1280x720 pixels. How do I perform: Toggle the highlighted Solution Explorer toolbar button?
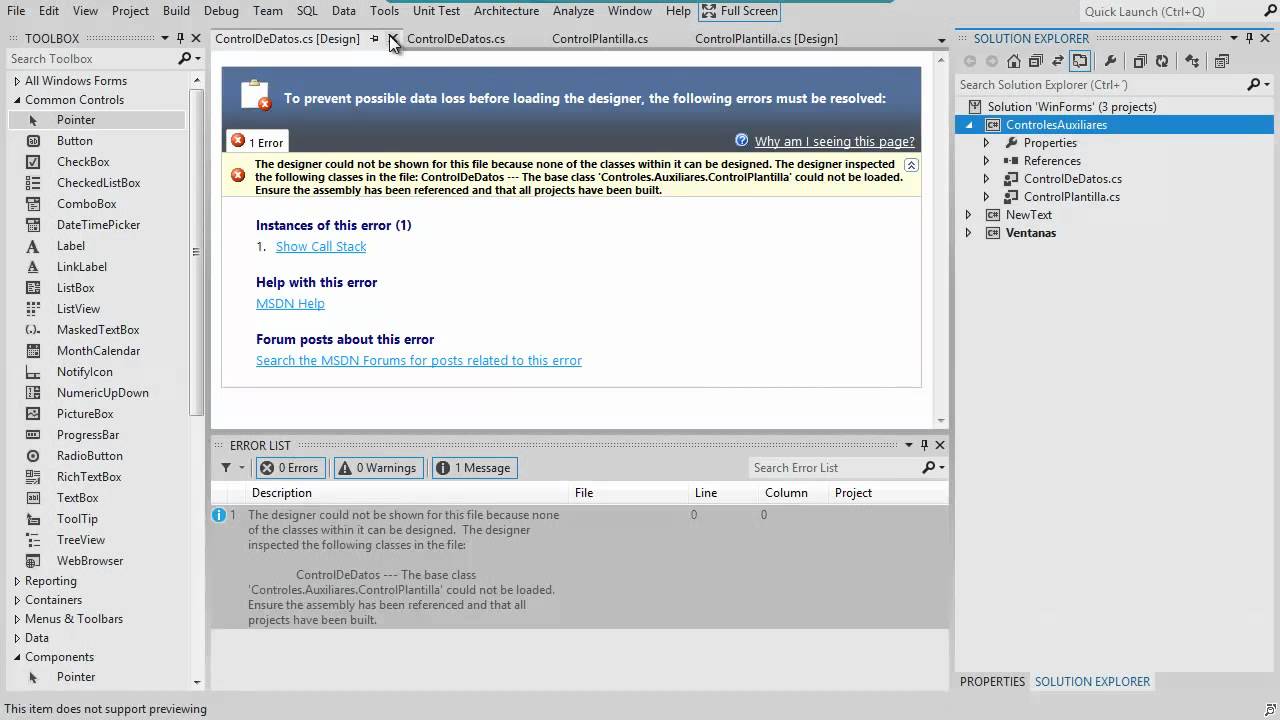click(1080, 61)
